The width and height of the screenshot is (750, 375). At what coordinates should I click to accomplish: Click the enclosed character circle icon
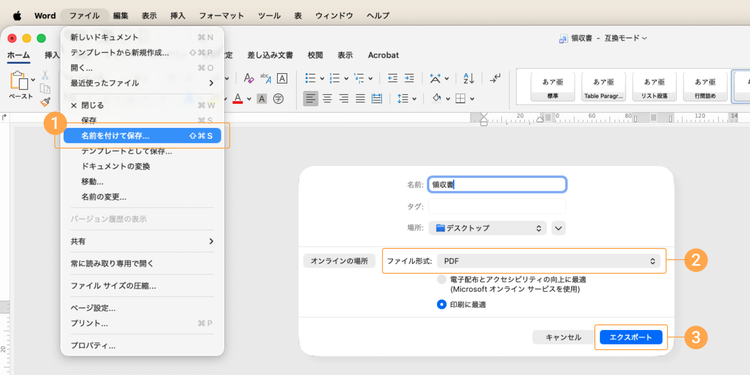[x=278, y=99]
